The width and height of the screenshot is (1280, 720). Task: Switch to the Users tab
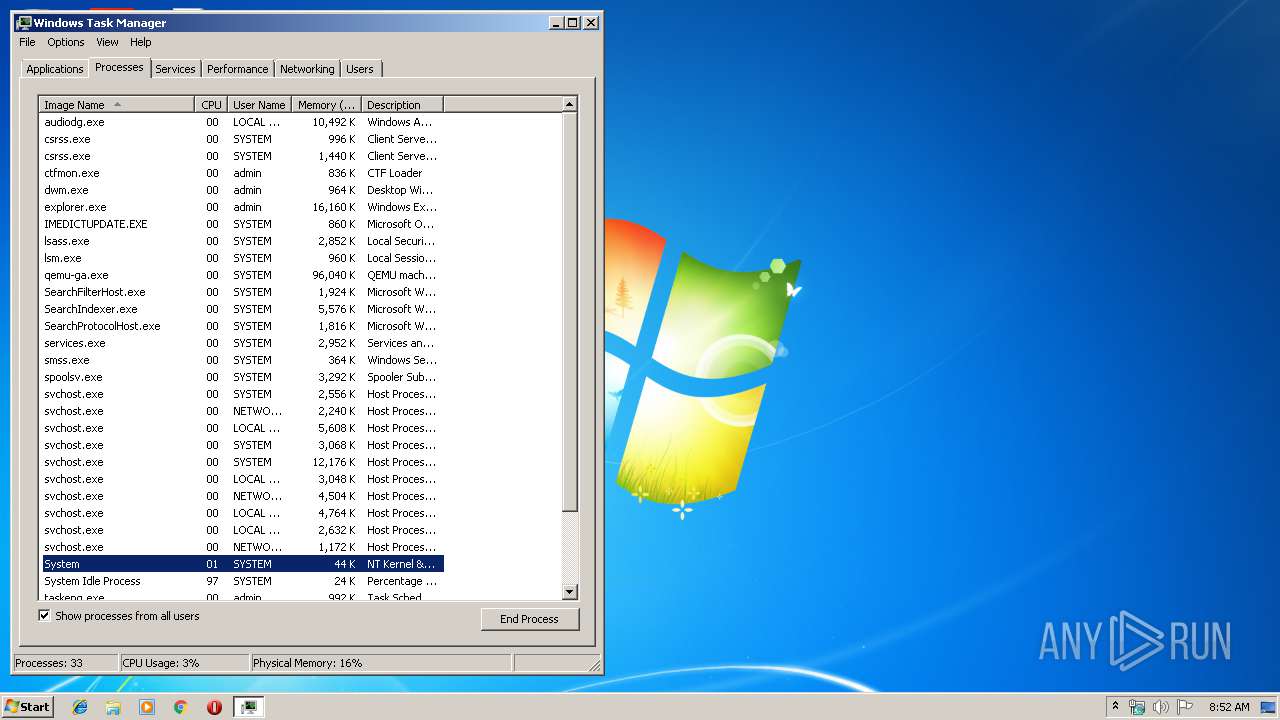coord(360,69)
